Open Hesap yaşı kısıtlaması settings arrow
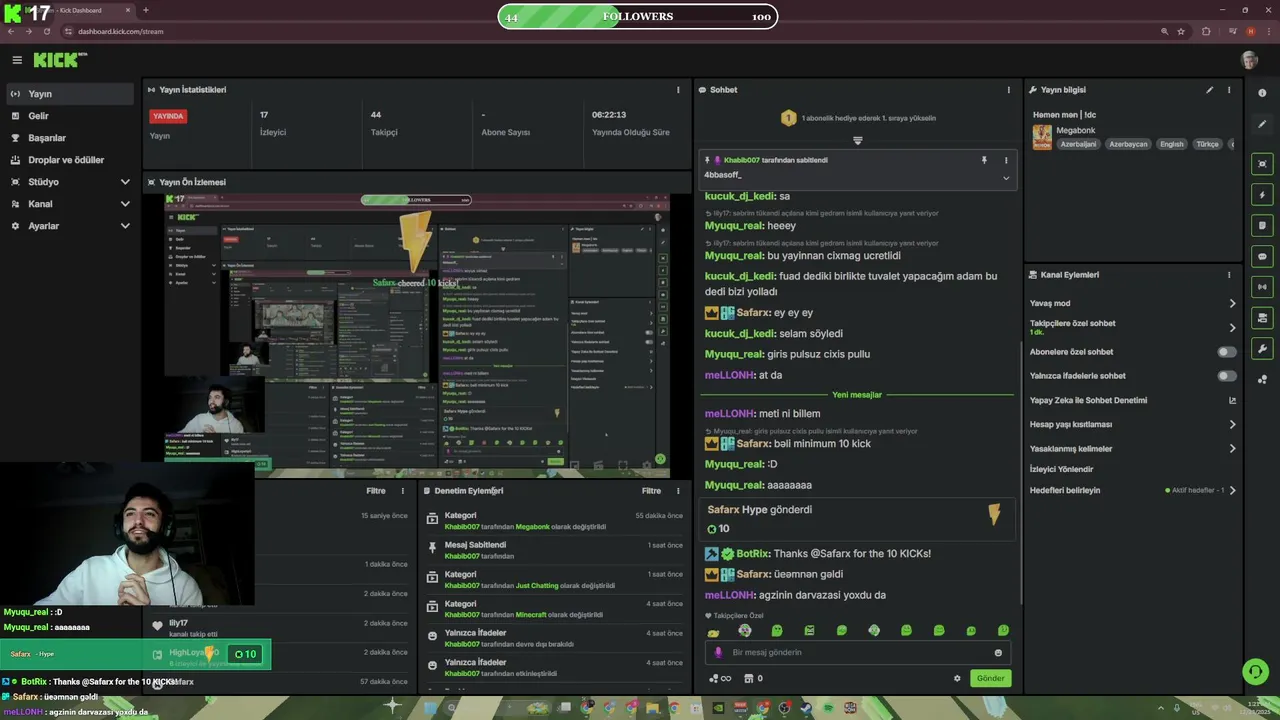Screen dimensions: 1280x720 point(1232,424)
